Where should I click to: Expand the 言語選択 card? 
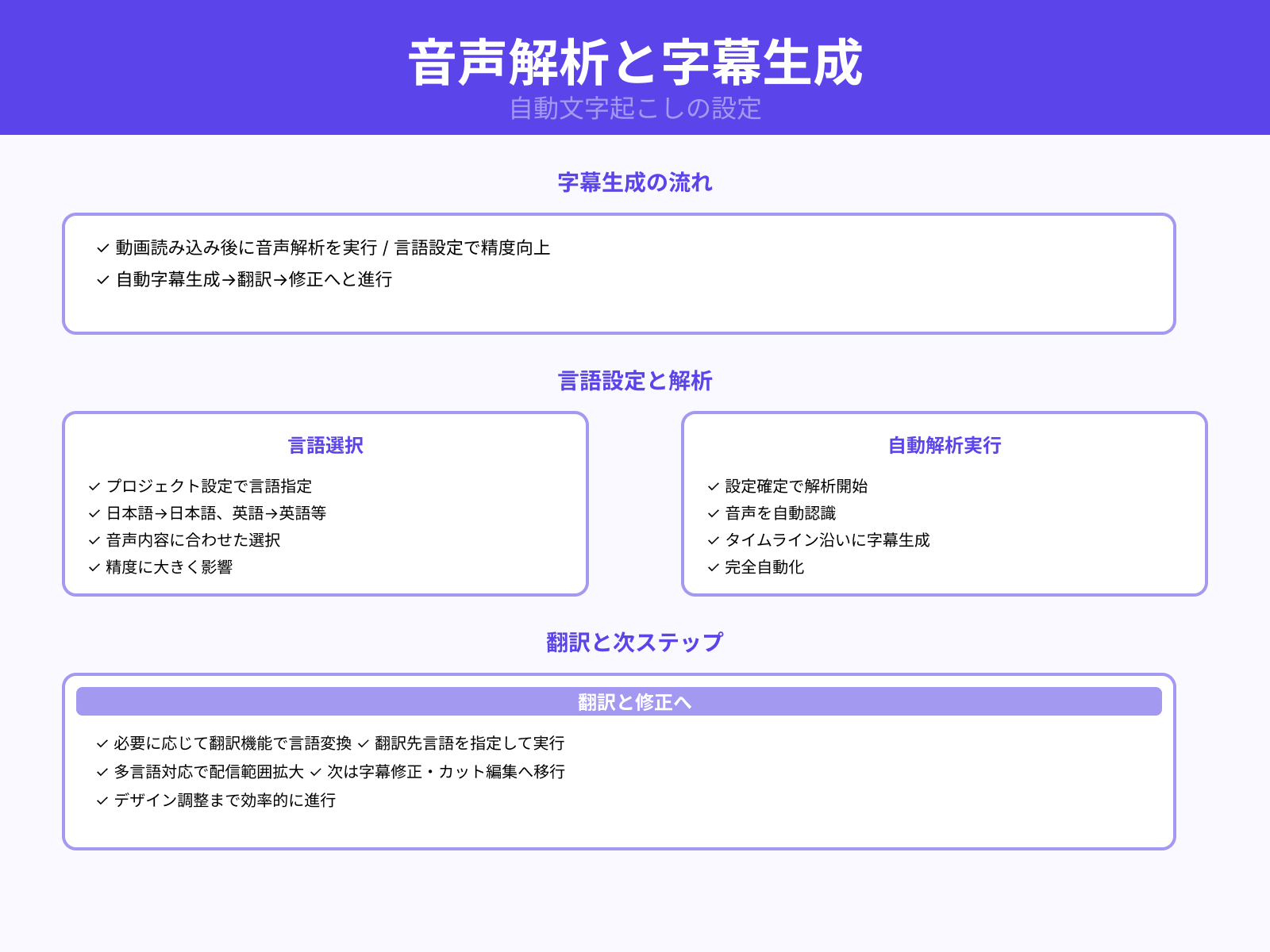pyautogui.click(x=325, y=446)
